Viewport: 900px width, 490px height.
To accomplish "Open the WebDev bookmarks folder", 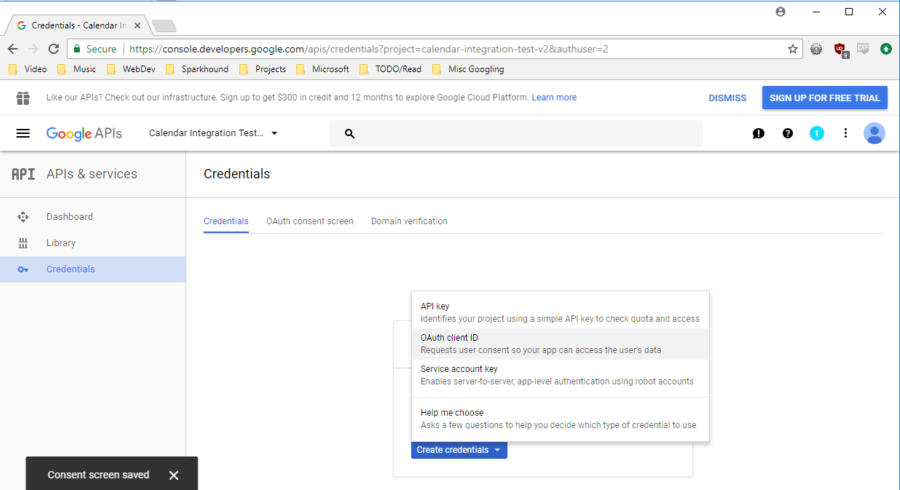I will [x=131, y=69].
